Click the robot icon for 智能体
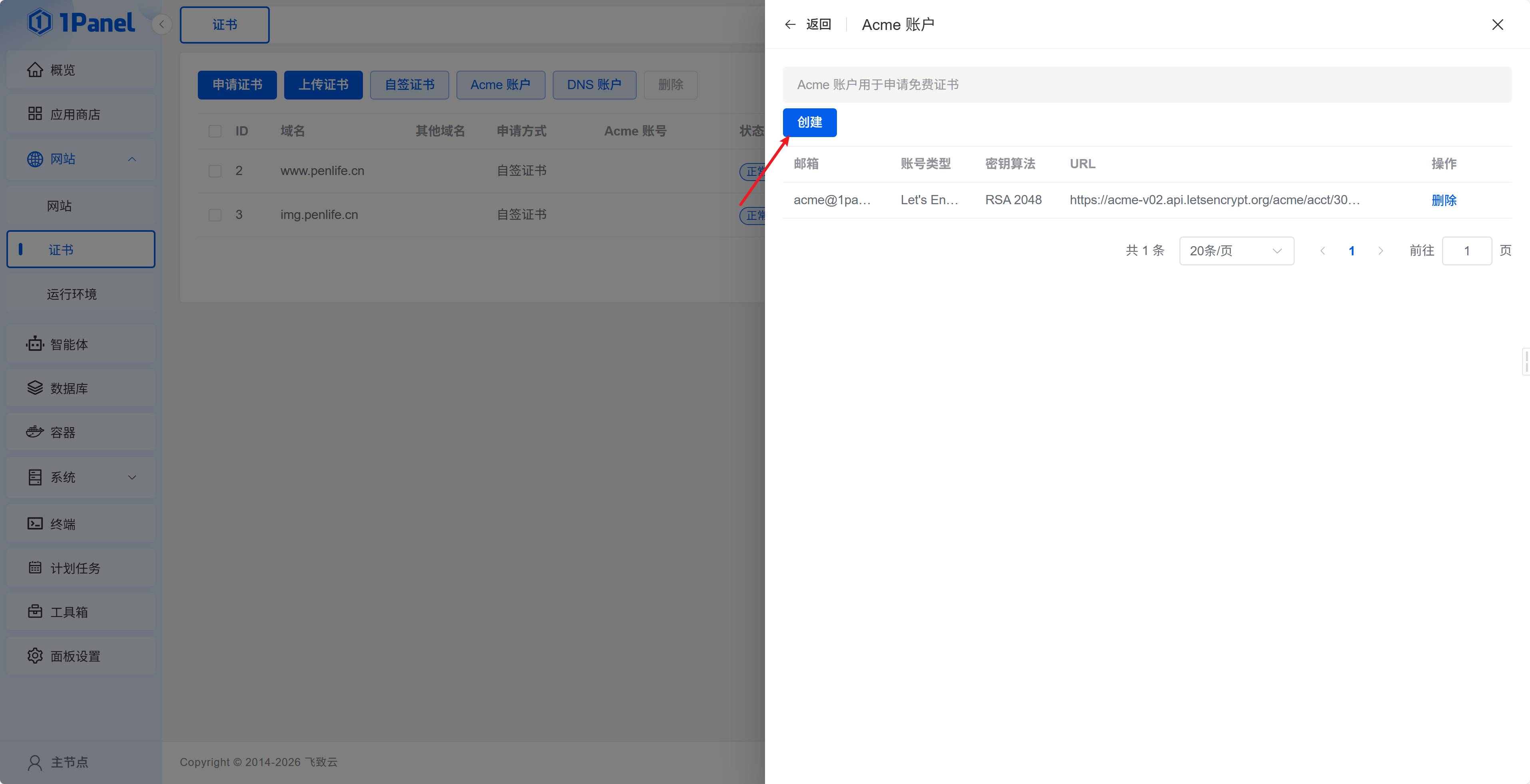The height and width of the screenshot is (784, 1530). (x=35, y=344)
